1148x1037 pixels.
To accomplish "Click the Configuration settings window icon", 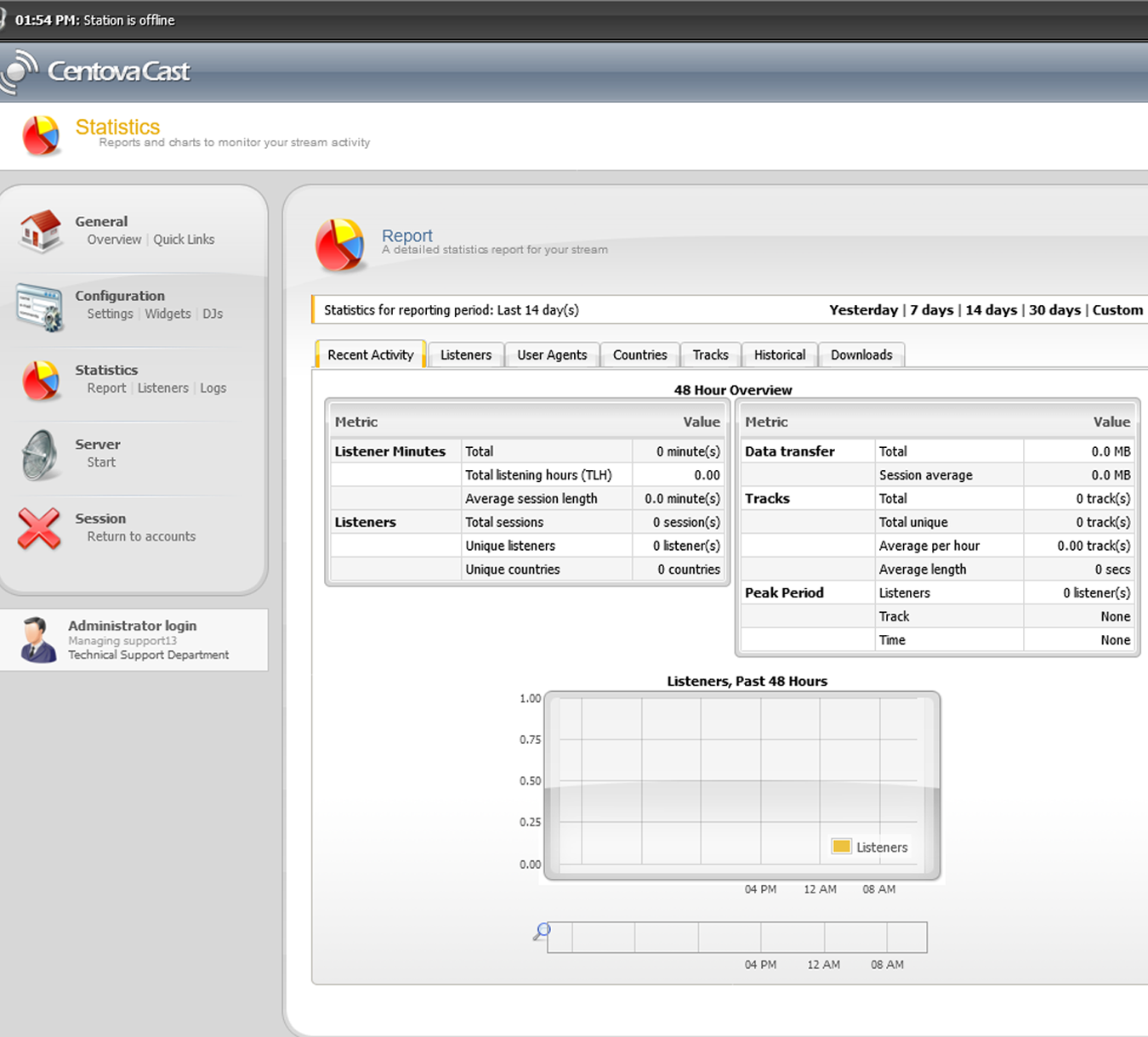I will [39, 306].
